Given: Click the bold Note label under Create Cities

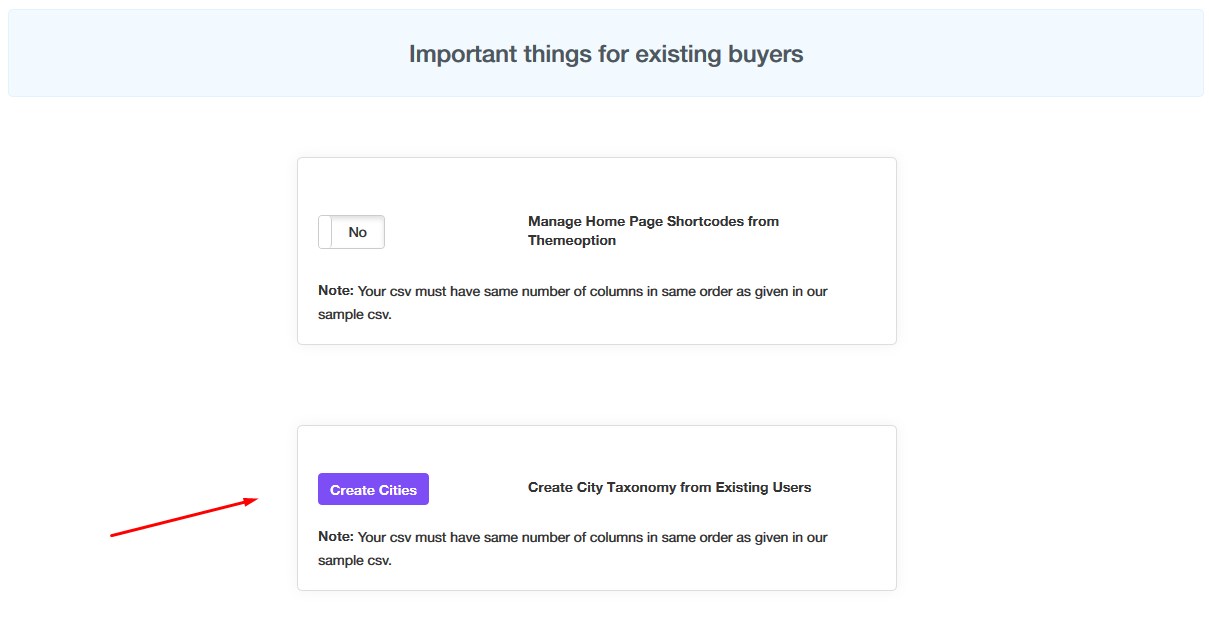Looking at the screenshot, I should [x=336, y=537].
